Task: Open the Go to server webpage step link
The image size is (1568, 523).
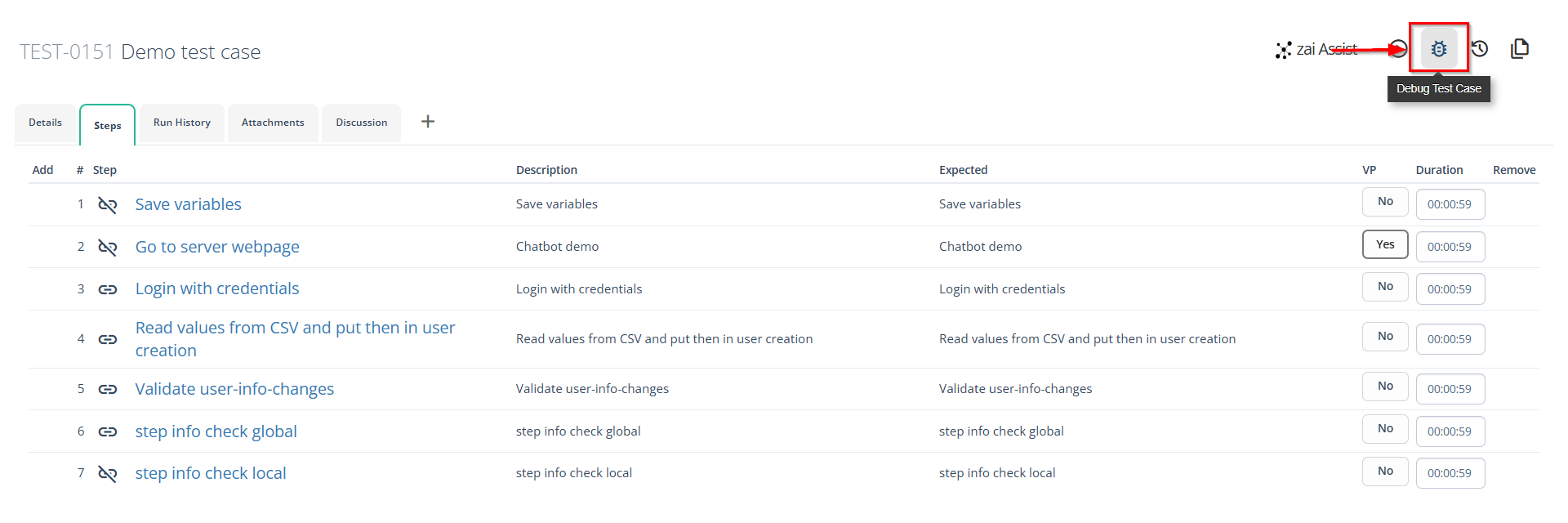Action: [x=217, y=247]
